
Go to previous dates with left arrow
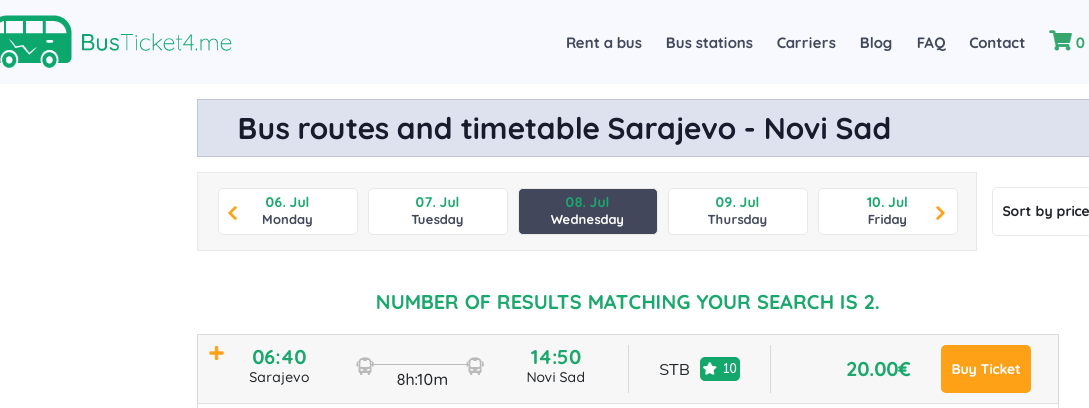233,212
